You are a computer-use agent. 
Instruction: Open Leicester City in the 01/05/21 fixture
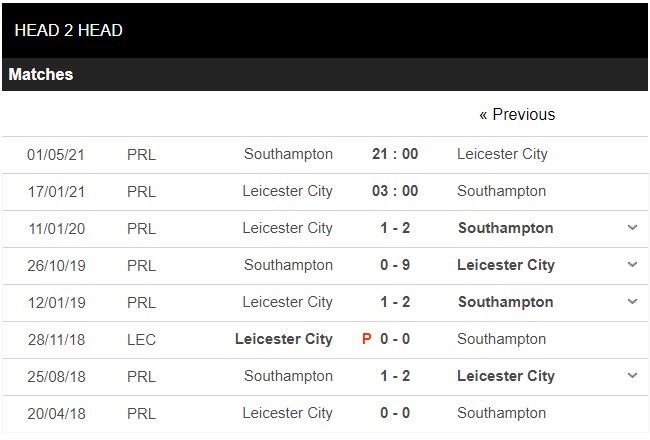pos(502,154)
